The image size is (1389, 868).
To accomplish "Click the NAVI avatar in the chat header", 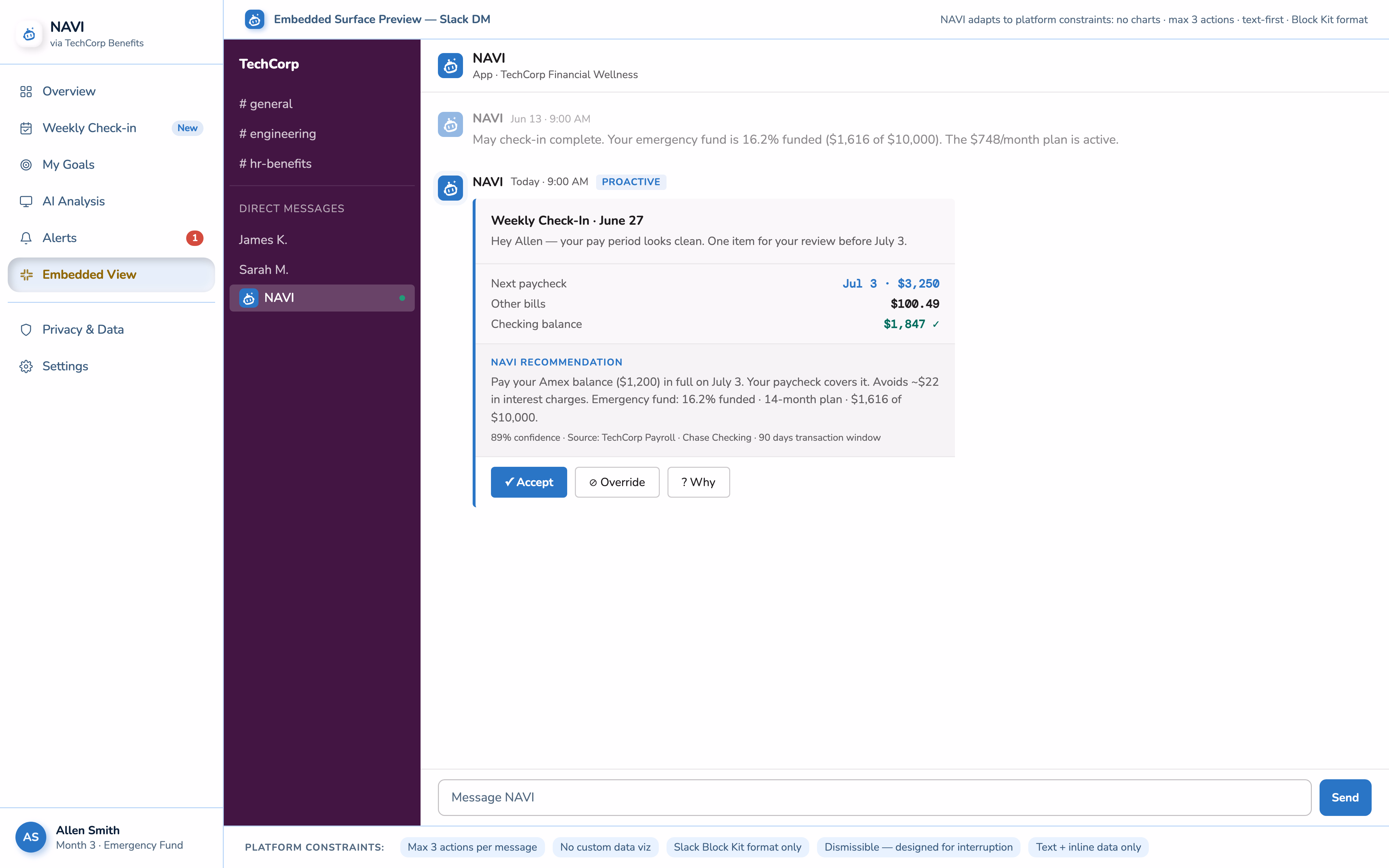I will pyautogui.click(x=450, y=66).
